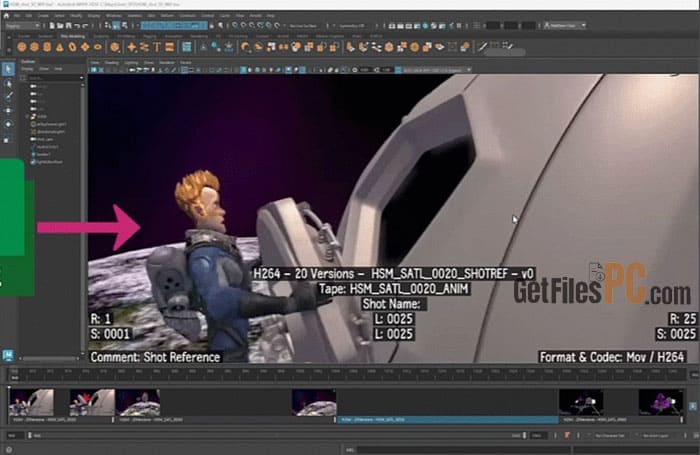Open the Outliner Show menu
This screenshot has height=455, width=700.
pyautogui.click(x=44, y=69)
